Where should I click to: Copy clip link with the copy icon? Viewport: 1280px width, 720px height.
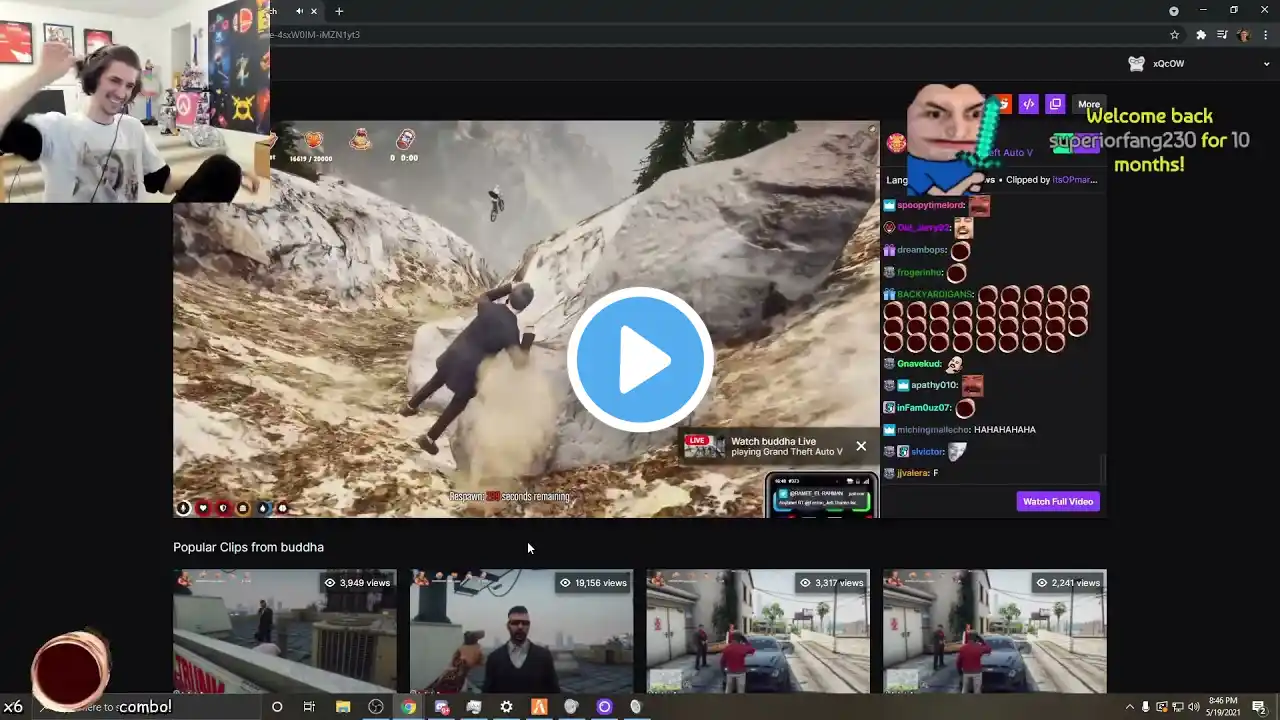point(1055,104)
